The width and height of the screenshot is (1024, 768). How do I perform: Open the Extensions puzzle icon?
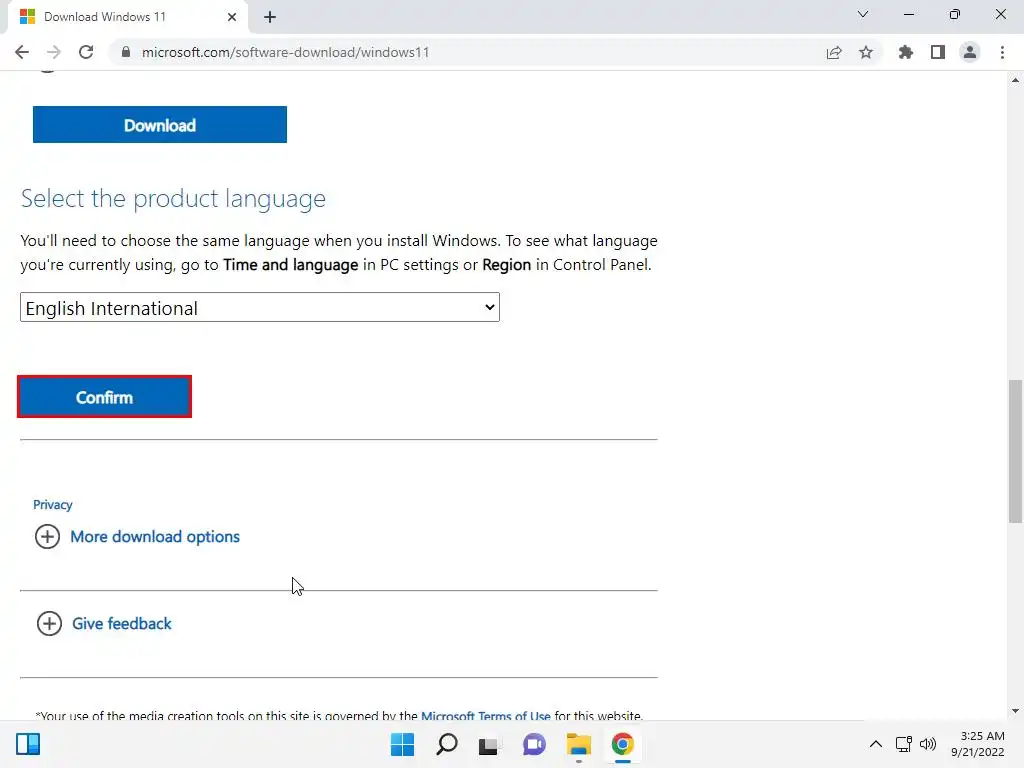coord(906,52)
